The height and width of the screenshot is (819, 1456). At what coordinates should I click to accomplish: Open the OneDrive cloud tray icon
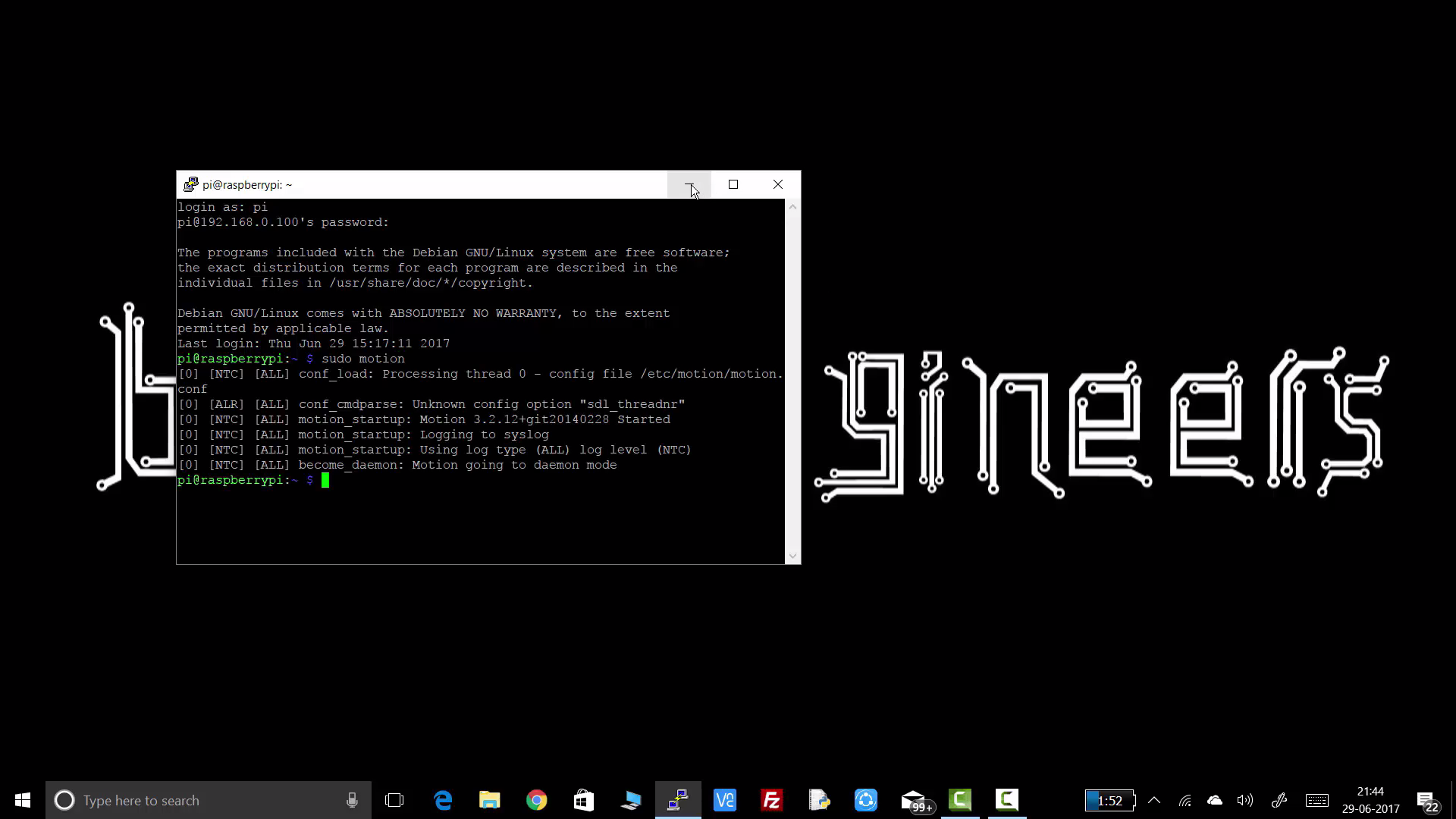(1215, 800)
